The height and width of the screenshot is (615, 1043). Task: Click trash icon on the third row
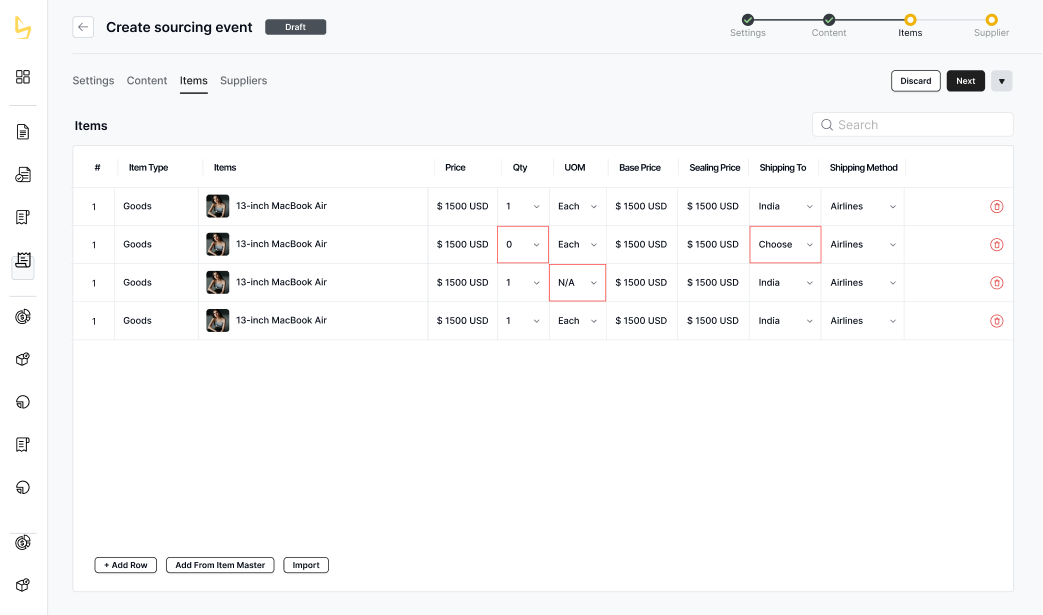point(996,283)
